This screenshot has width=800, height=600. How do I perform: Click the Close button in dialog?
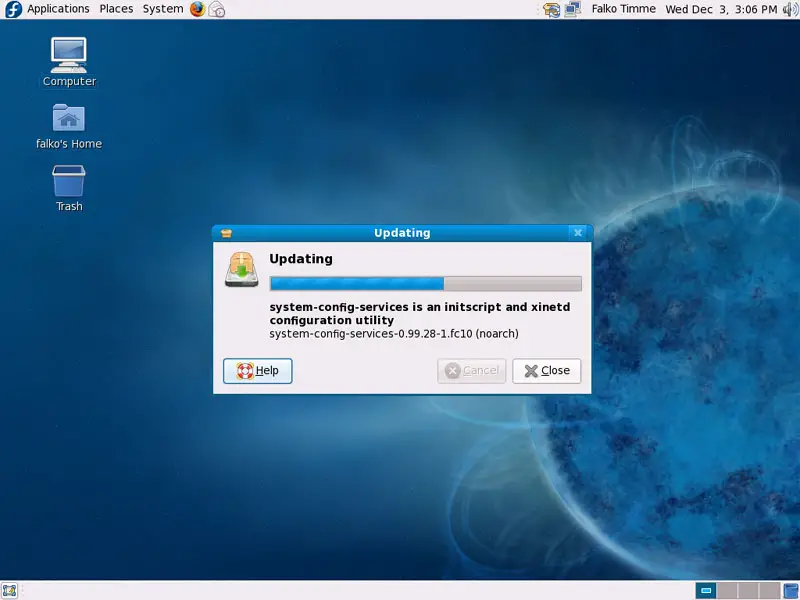[546, 371]
